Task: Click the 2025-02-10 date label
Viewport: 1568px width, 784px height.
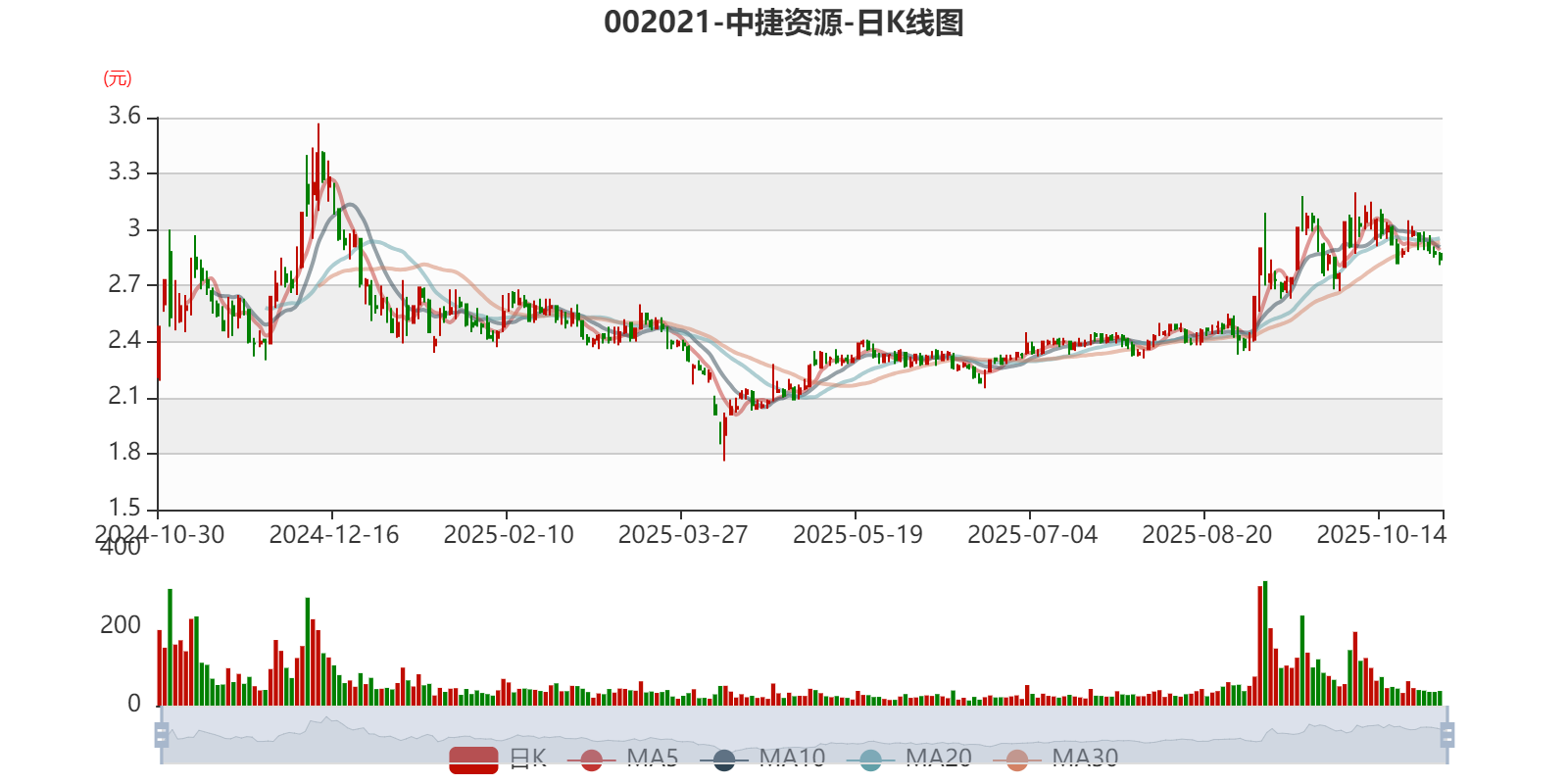Action: pos(509,535)
